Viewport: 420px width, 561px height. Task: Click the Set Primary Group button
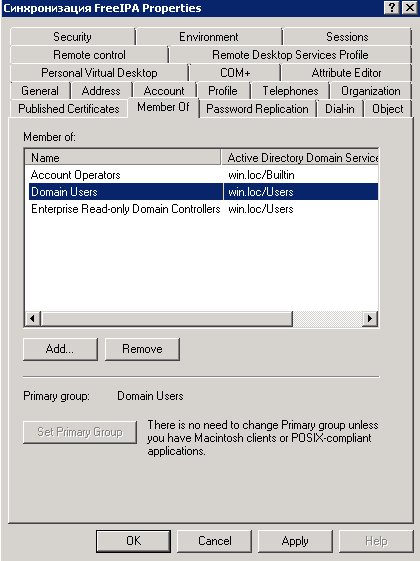(x=80, y=432)
